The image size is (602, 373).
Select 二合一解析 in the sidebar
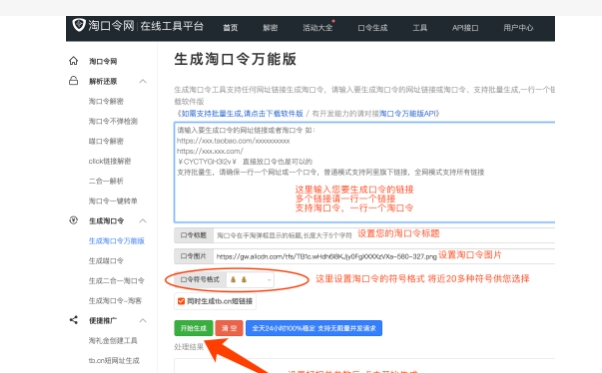(106, 181)
